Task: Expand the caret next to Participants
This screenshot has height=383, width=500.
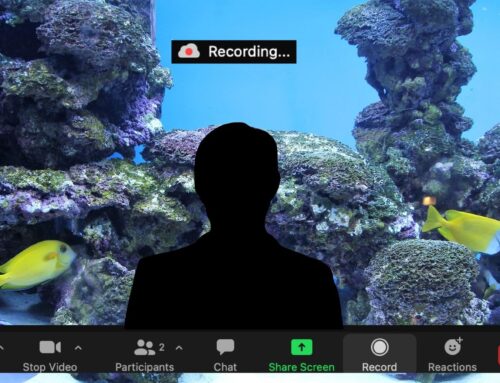Action: pyautogui.click(x=179, y=348)
